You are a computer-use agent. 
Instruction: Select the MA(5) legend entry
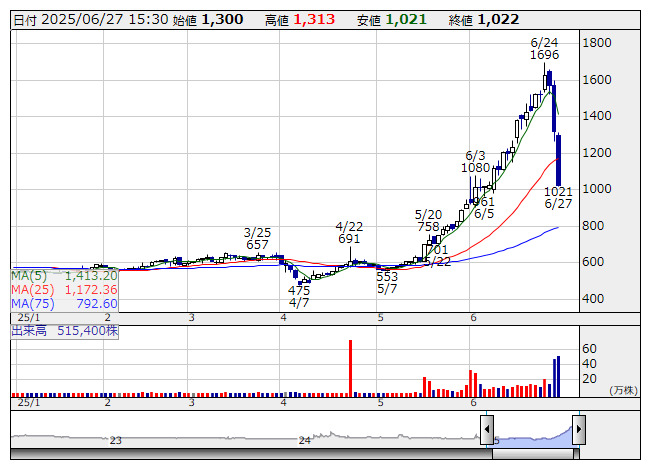click(x=65, y=275)
